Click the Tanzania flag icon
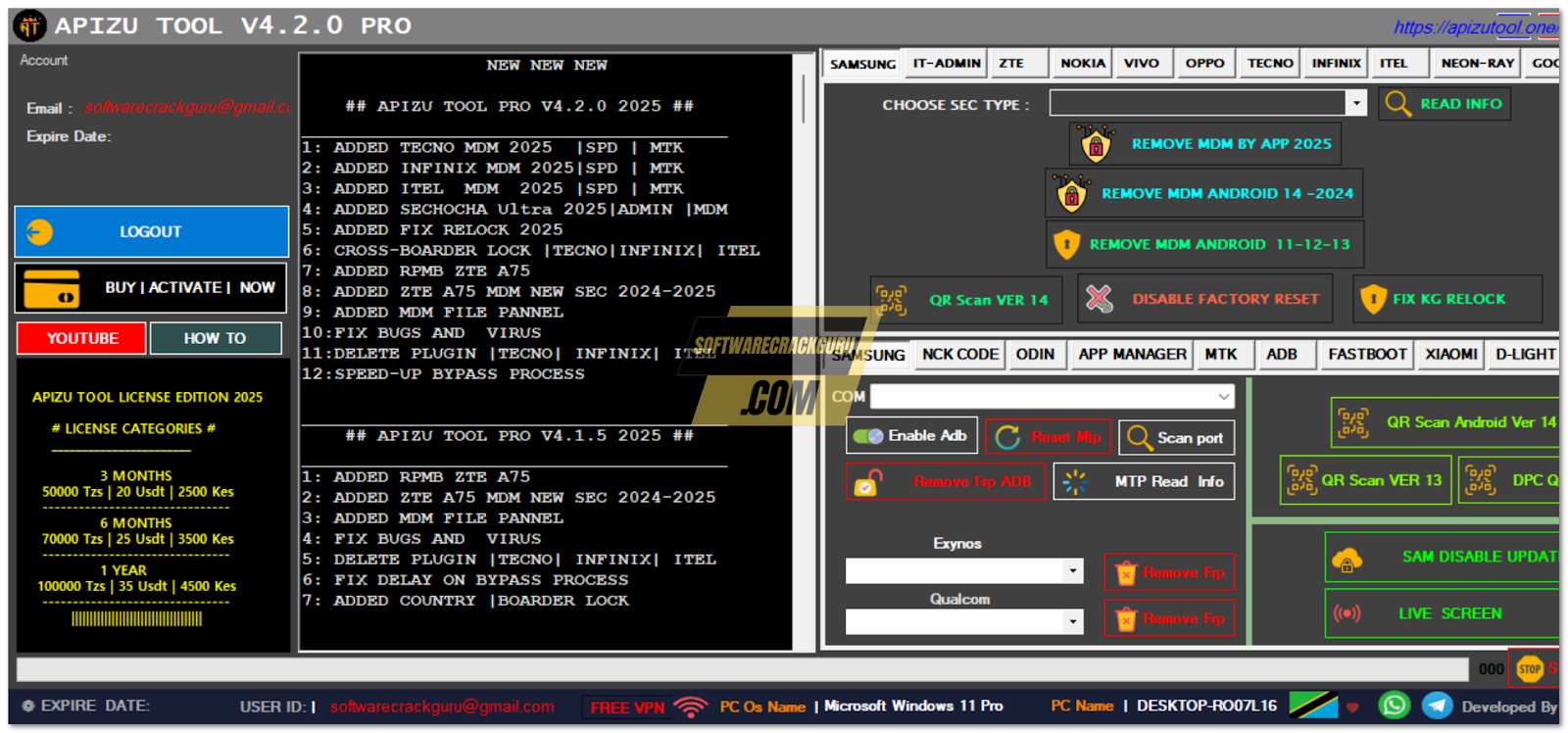Screen dimensions: 1568x733 coord(1314,705)
